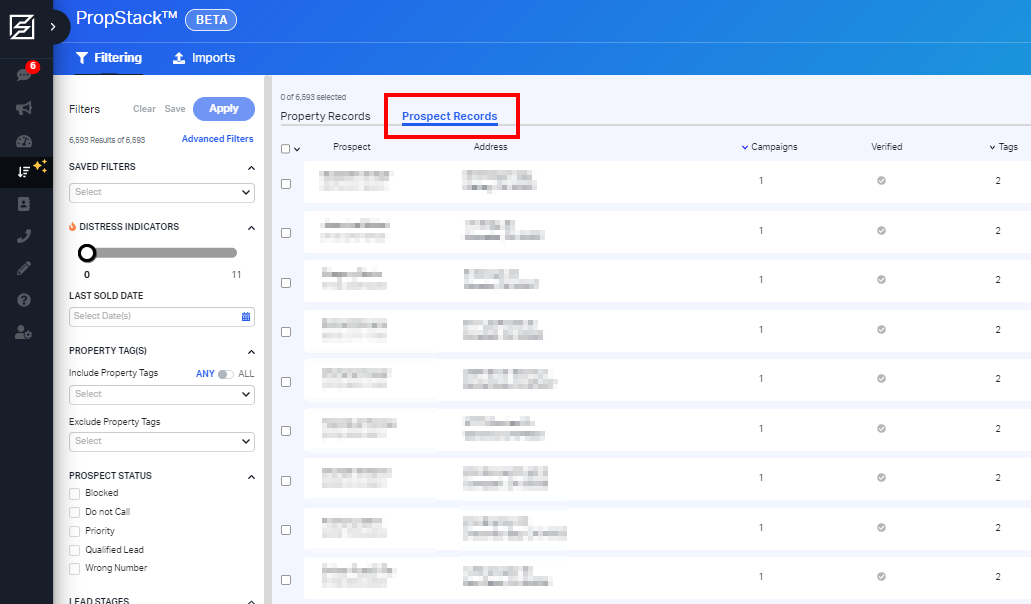Open the bulk select dropdown arrow
The width and height of the screenshot is (1031, 604).
[x=297, y=149]
